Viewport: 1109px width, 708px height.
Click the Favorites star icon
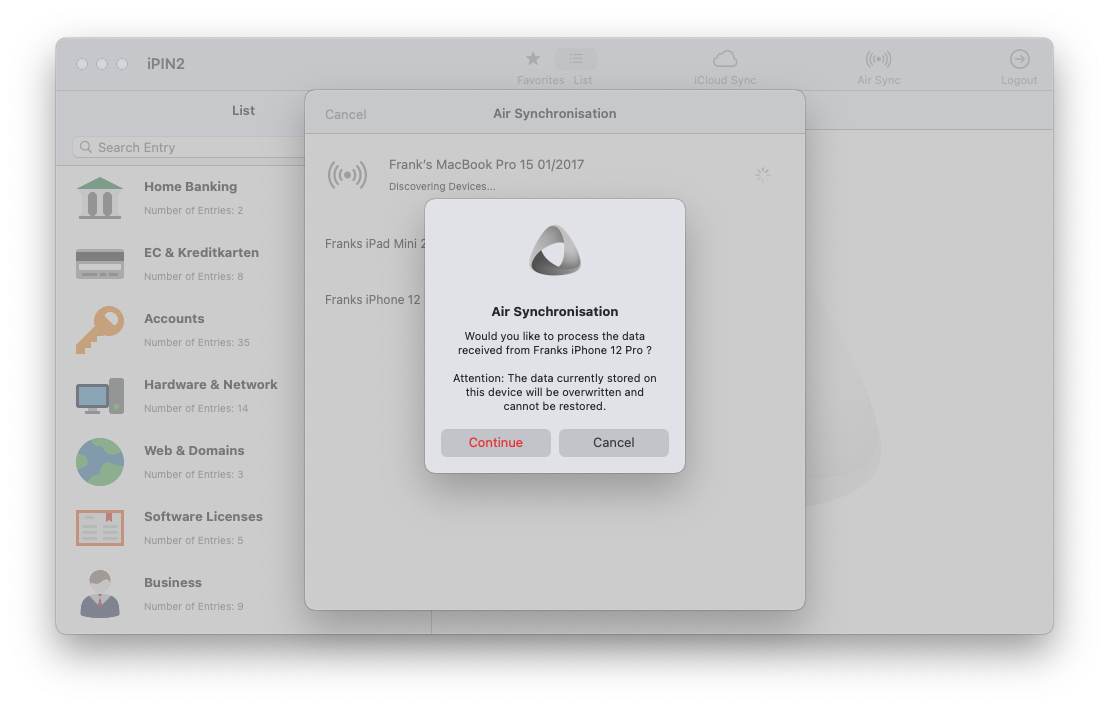[533, 59]
